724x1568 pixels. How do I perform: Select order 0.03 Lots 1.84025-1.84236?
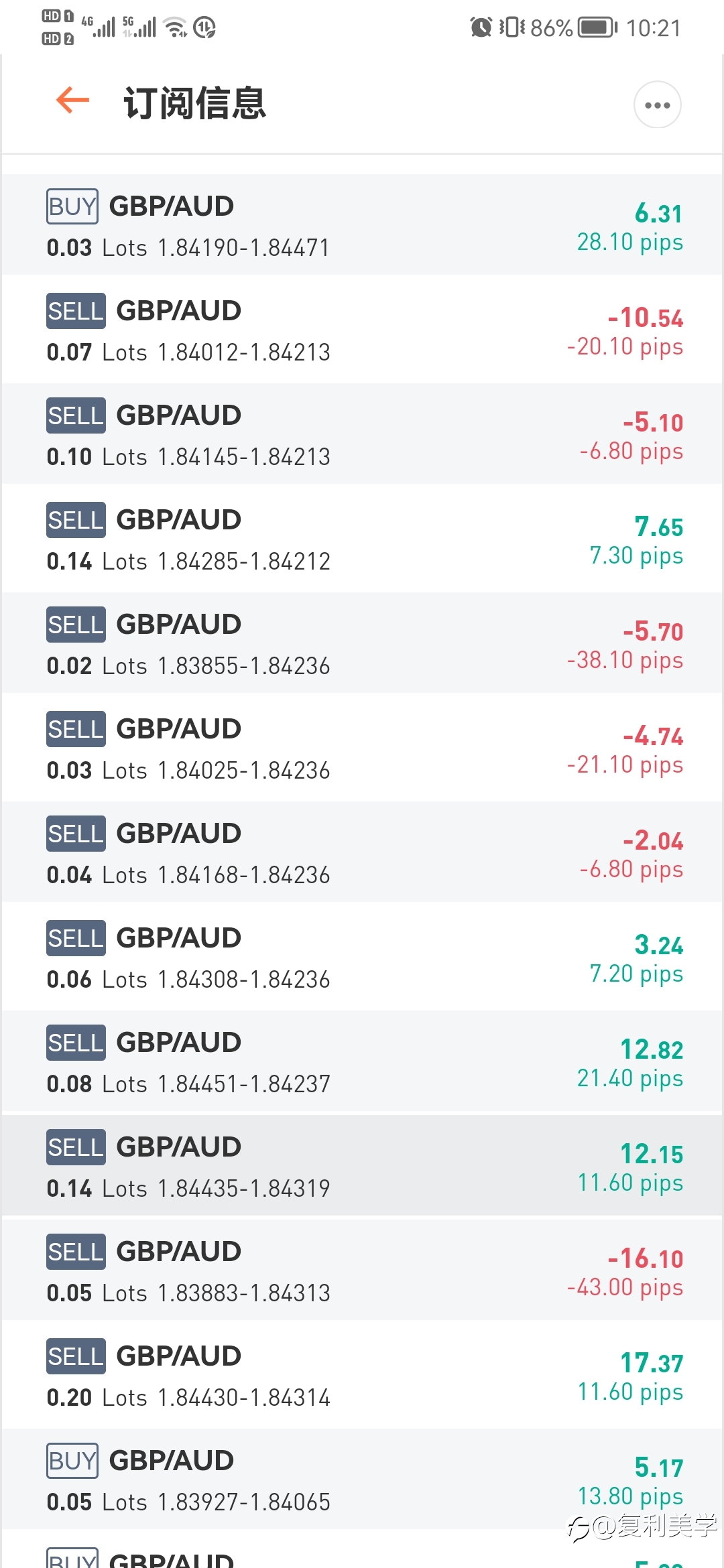[x=362, y=748]
